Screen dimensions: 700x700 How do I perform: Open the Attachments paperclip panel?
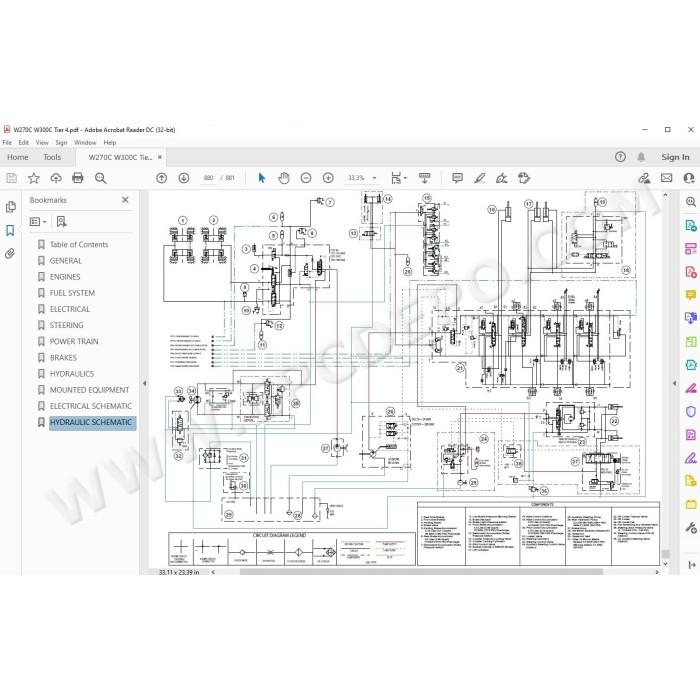point(10,254)
